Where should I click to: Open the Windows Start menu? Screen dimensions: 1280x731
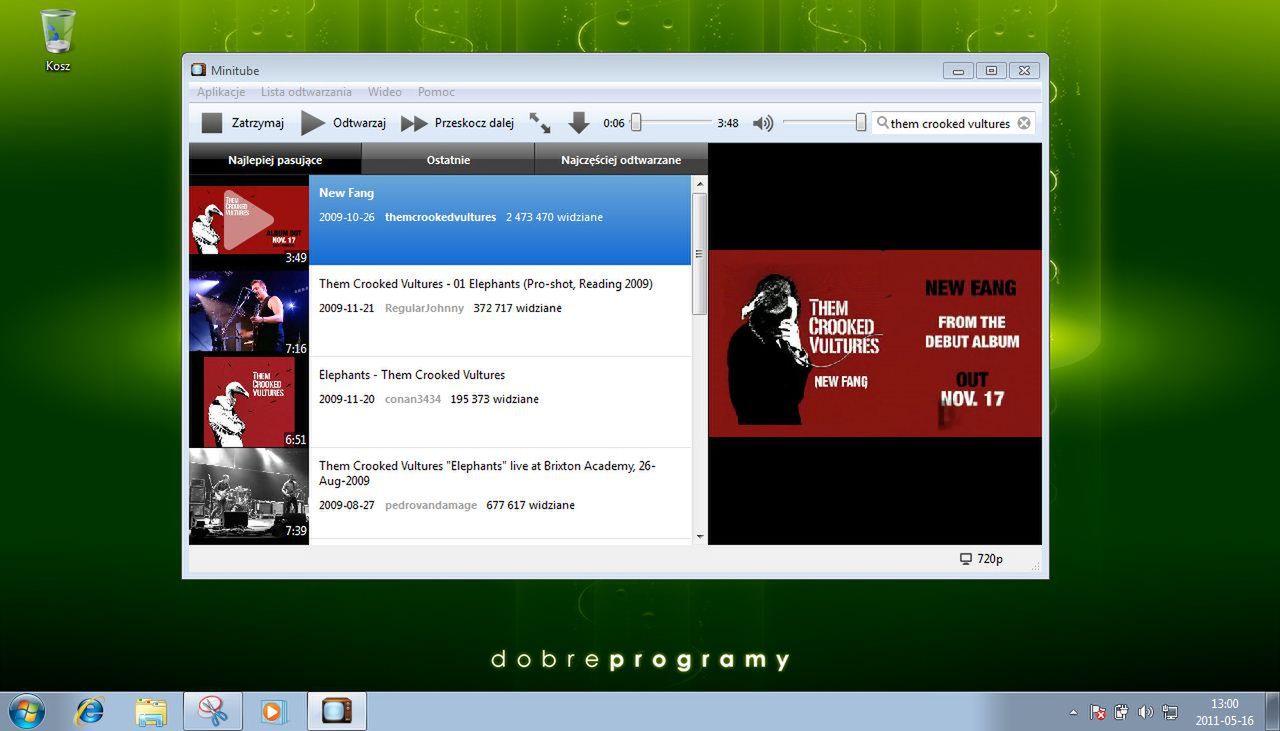pos(27,711)
